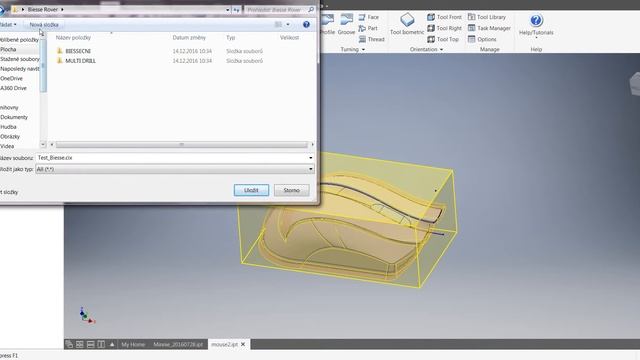
Task: Click the vertical arrange icon in the bottom bar
Action: pyautogui.click(x=101, y=344)
